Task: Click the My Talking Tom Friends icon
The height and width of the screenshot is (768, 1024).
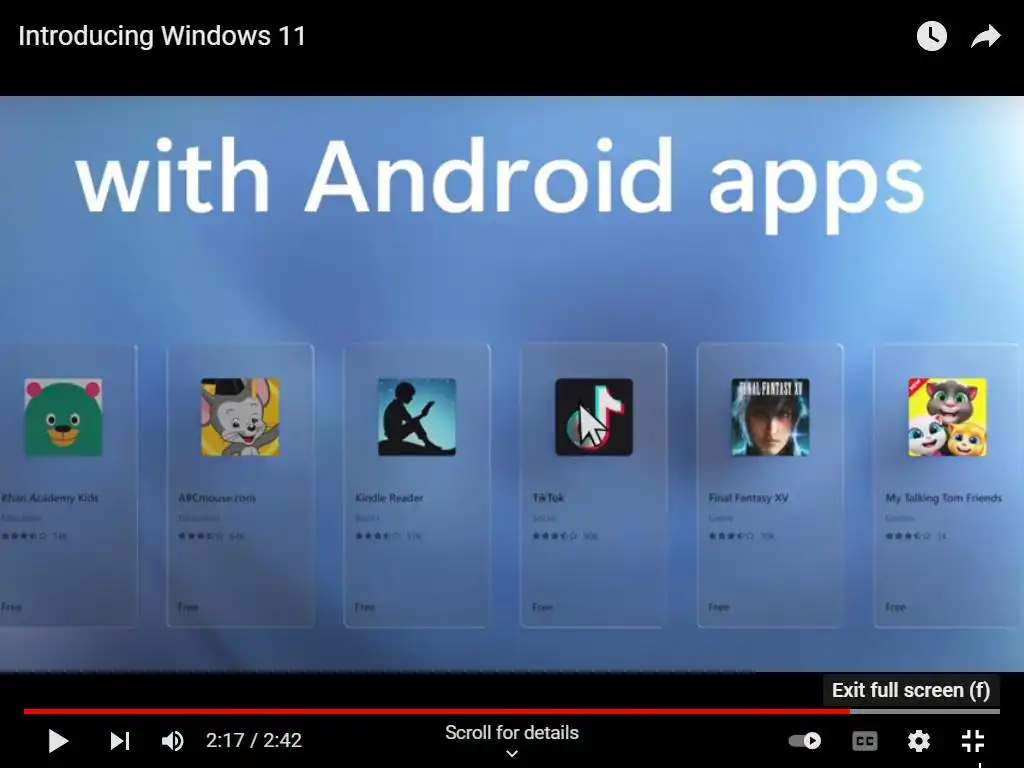Action: point(948,417)
